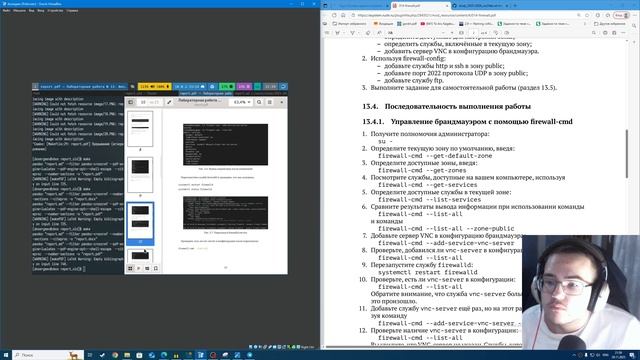640x360 pixels.
Task: Print the PDF from browser toolbar
Action: (605, 33)
